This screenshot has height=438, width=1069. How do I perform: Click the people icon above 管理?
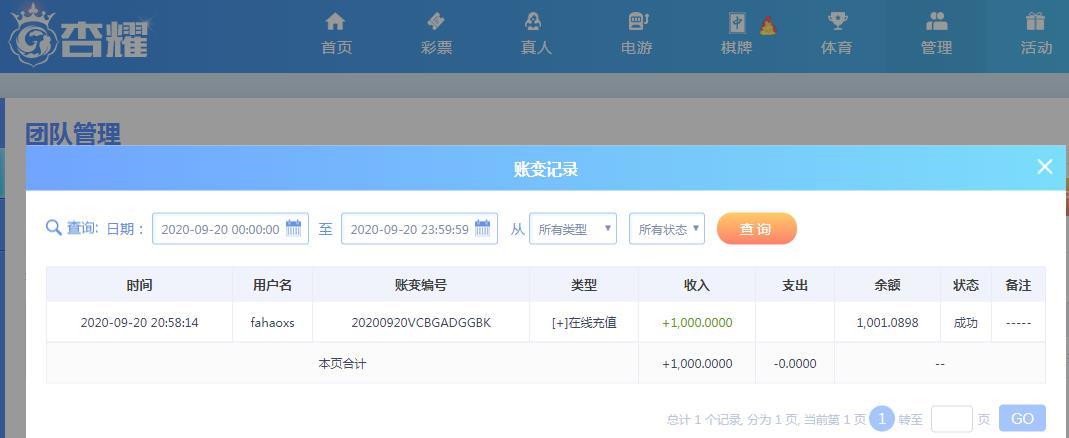[x=937, y=21]
